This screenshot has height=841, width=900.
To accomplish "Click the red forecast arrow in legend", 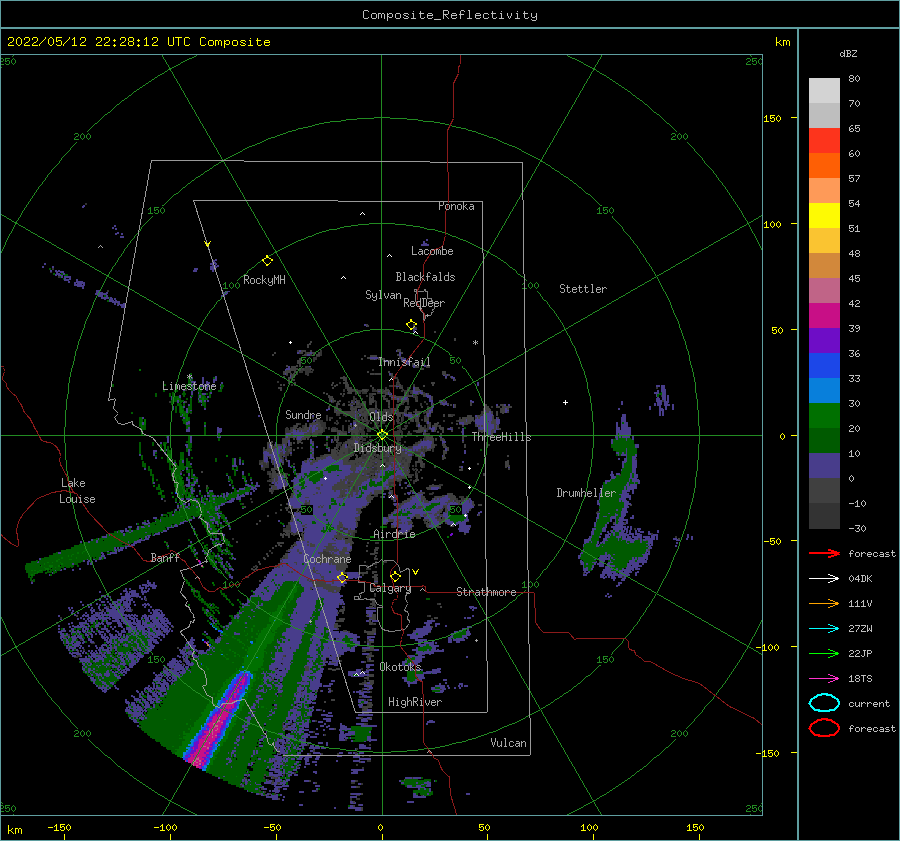I will (x=824, y=553).
